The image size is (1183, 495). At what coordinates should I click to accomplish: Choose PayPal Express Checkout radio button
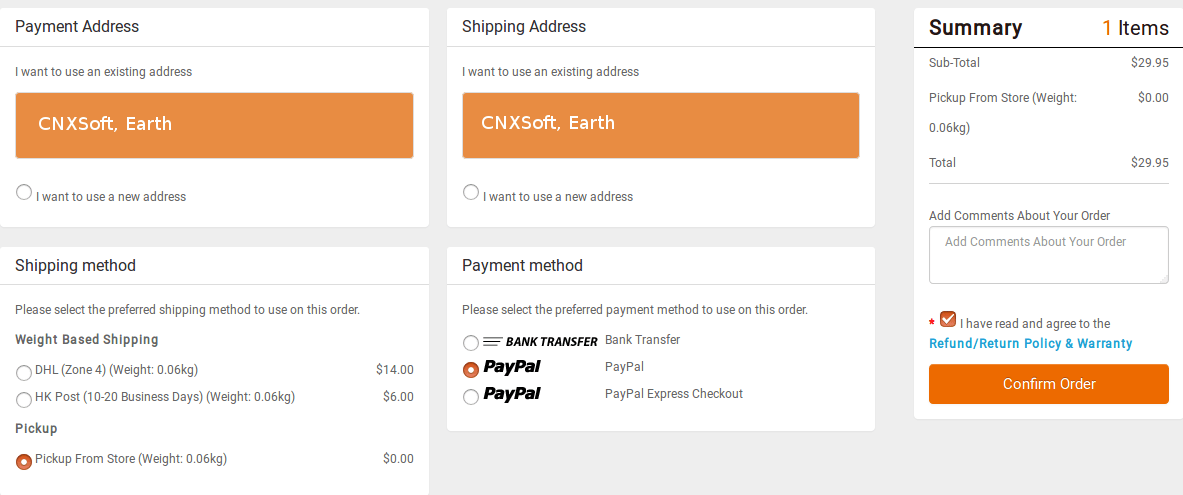471,397
